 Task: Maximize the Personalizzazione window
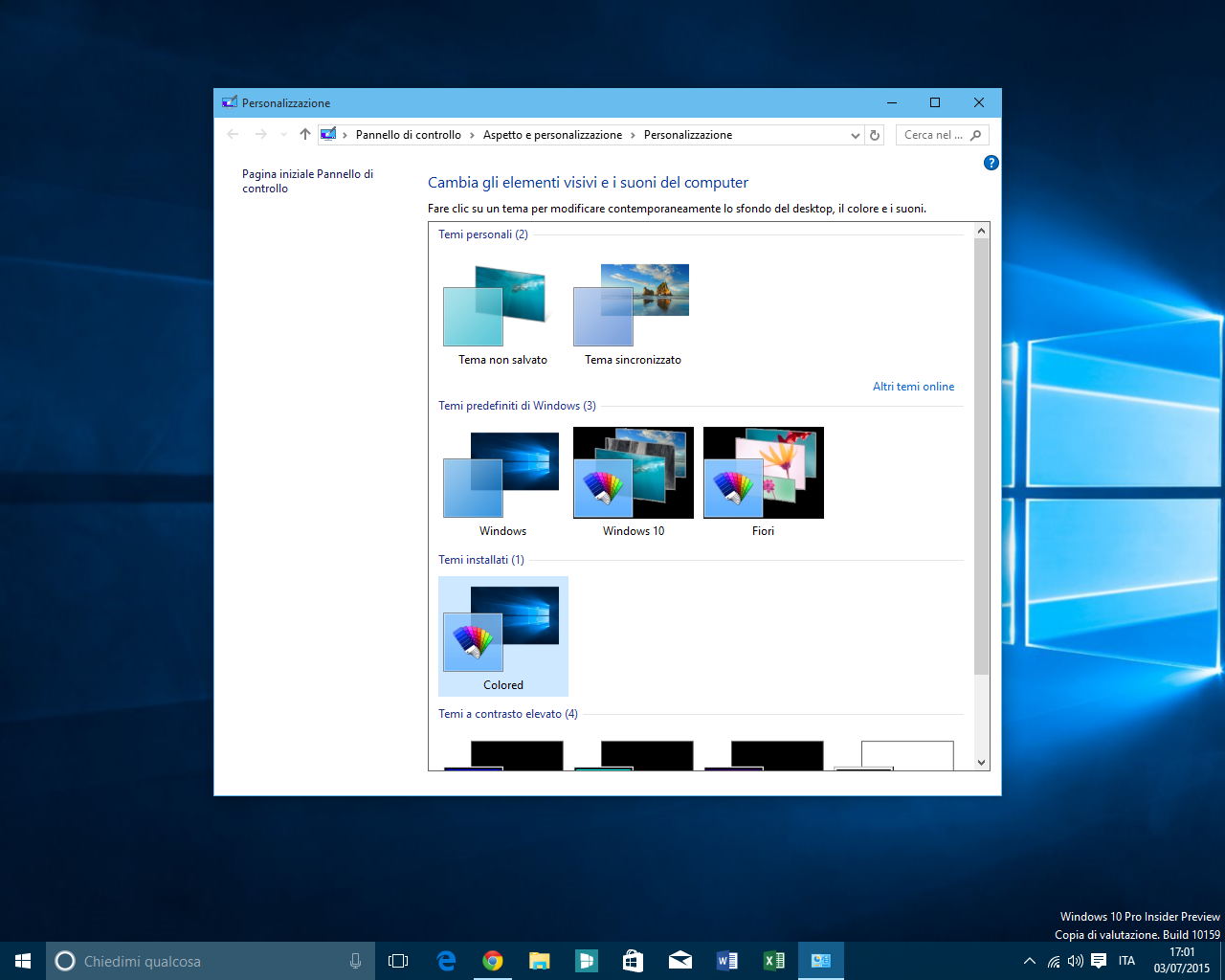point(935,102)
